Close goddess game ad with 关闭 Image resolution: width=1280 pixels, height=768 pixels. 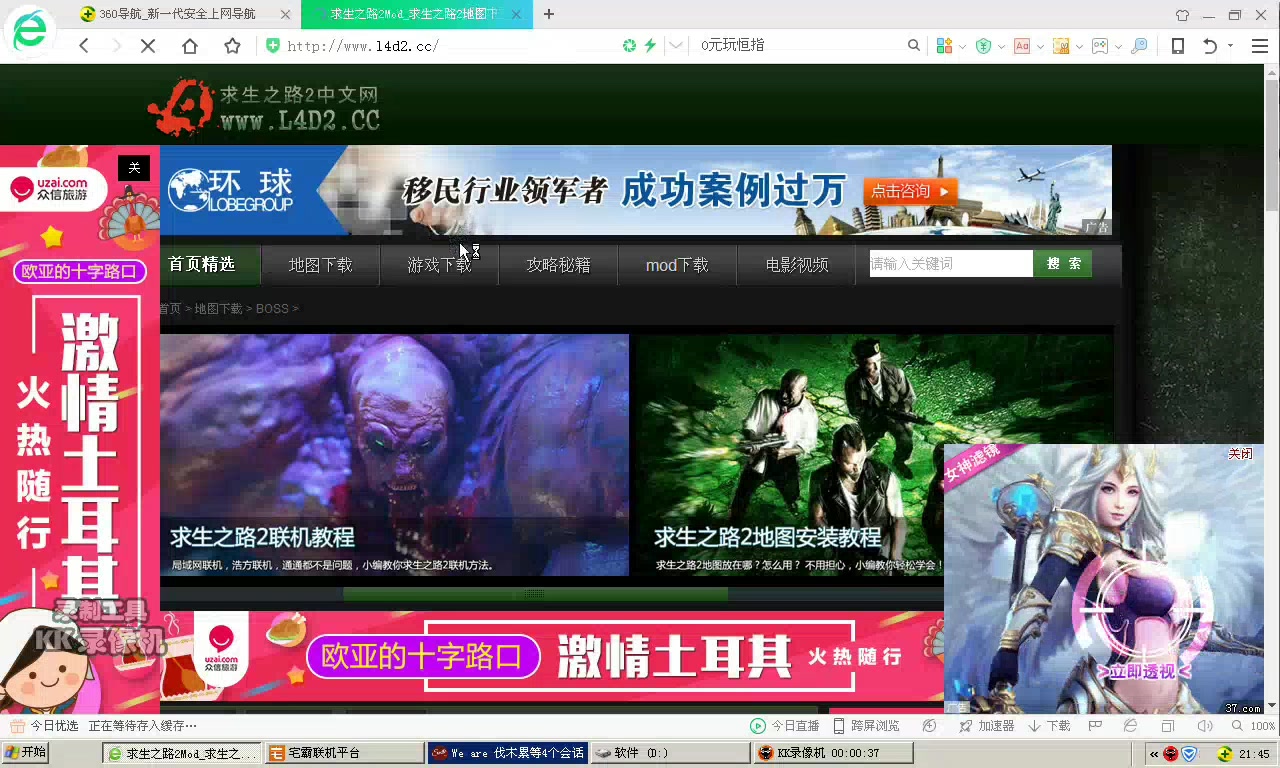tap(1240, 454)
